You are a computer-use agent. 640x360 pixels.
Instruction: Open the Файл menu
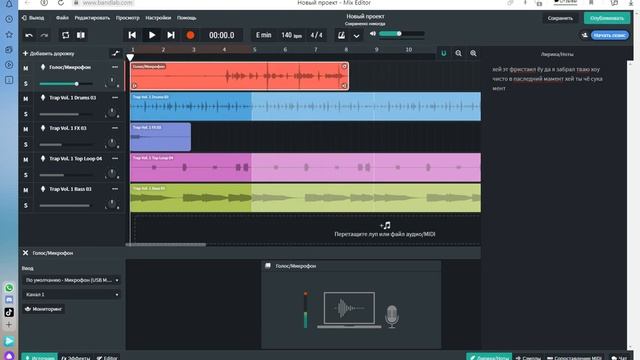point(62,18)
